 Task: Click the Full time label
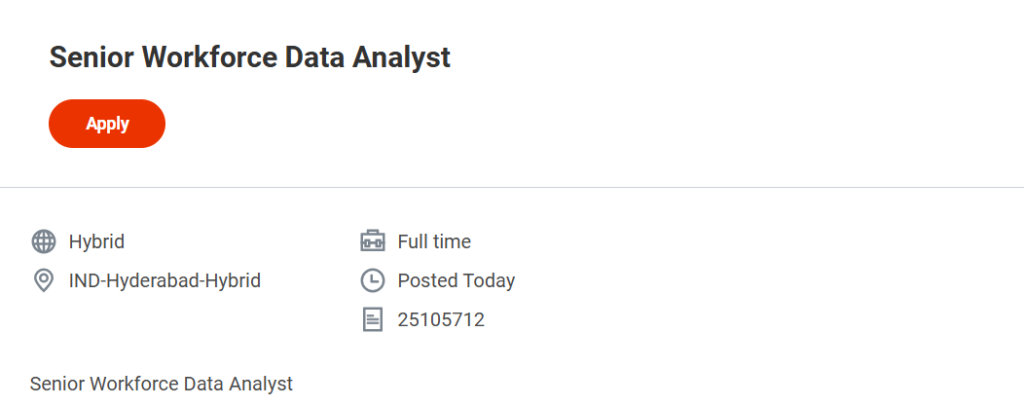pos(434,241)
